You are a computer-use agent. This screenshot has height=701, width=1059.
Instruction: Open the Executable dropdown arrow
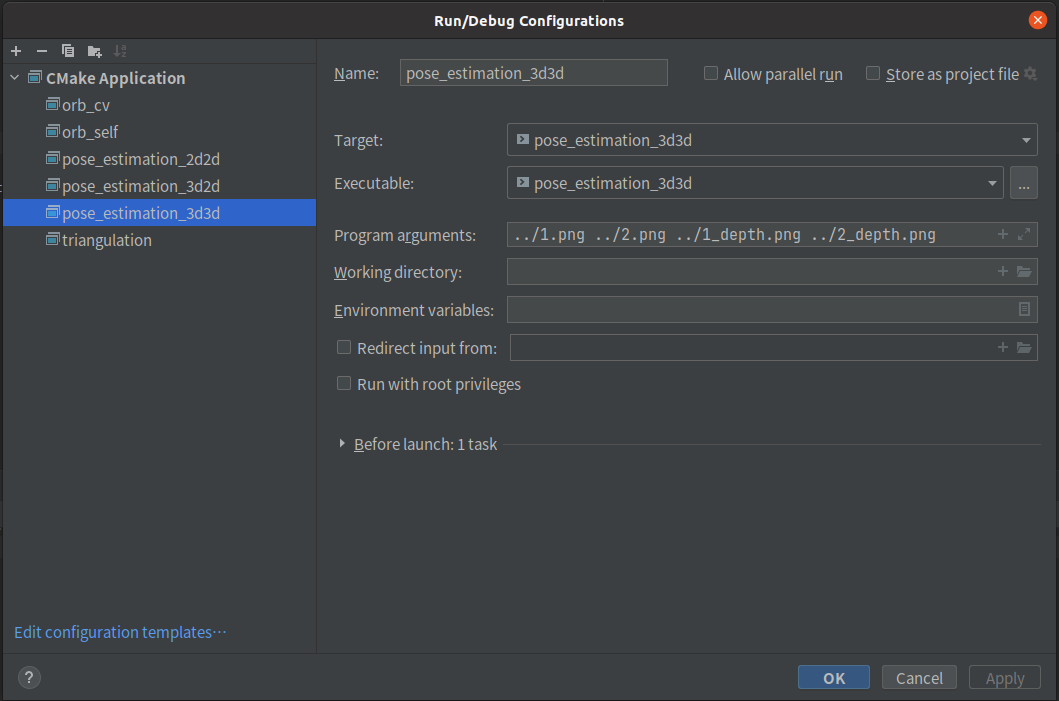coord(992,184)
